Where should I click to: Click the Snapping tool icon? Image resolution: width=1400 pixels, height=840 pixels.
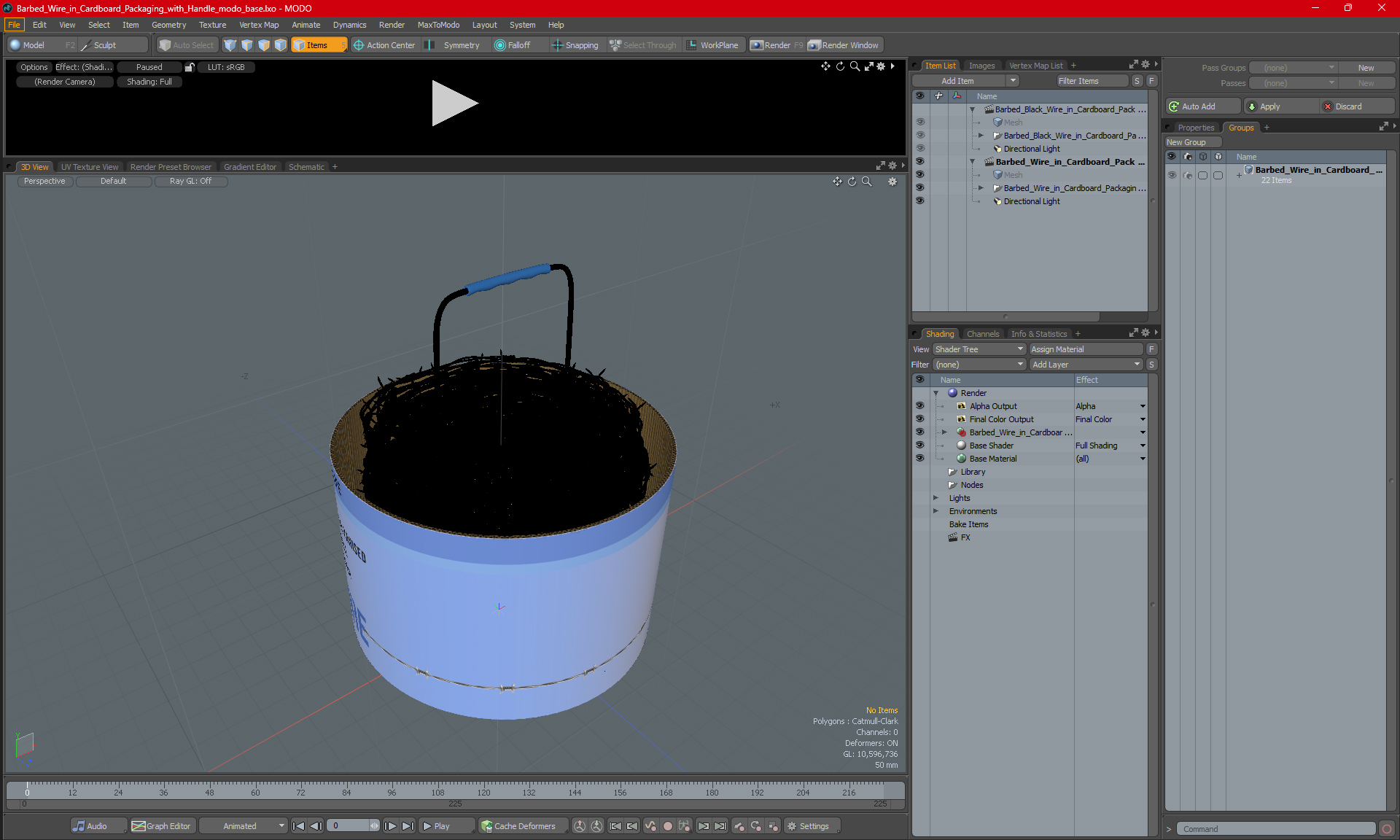[557, 45]
